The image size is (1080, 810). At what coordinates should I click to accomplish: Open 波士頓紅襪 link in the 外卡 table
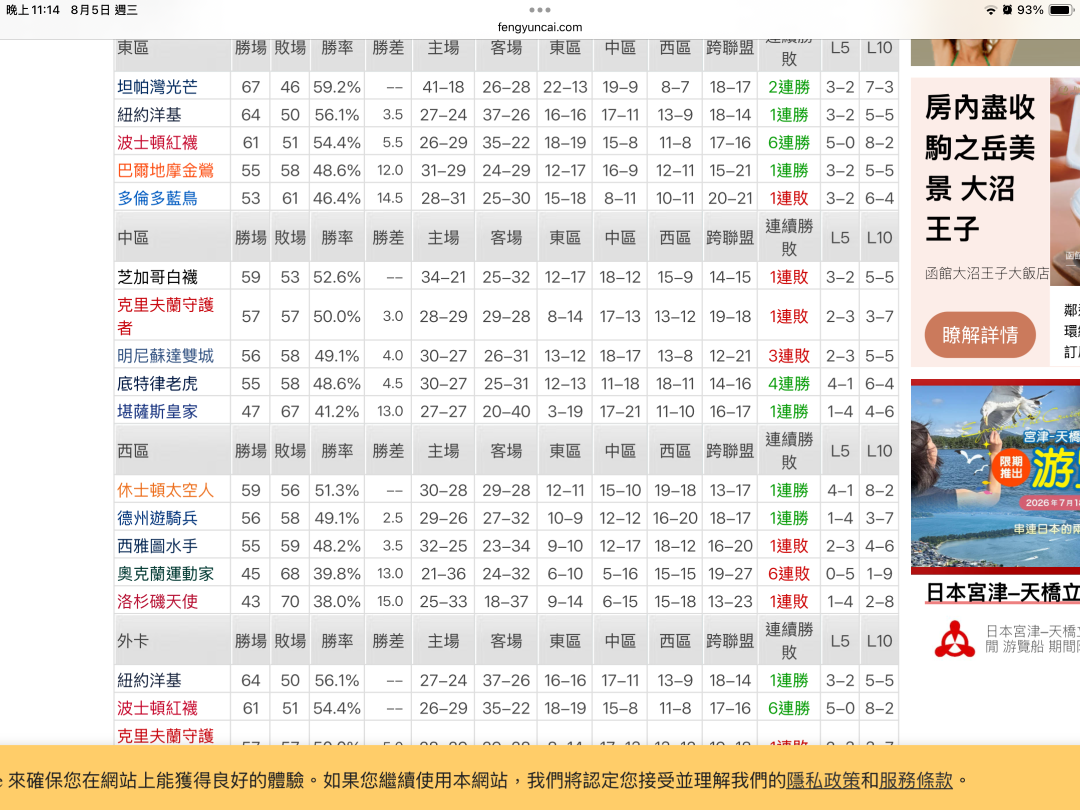157,707
